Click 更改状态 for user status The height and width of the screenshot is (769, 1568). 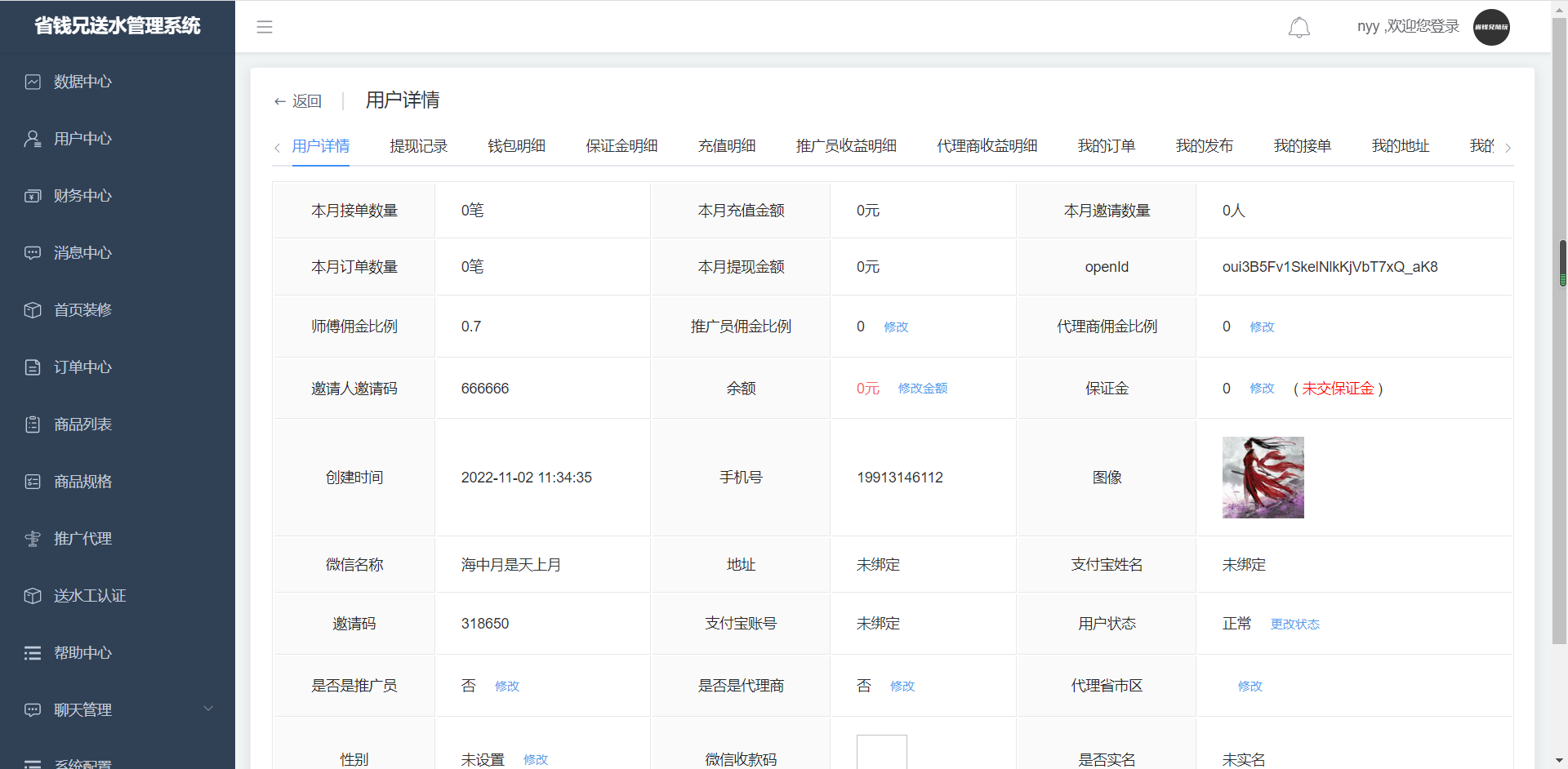pos(1294,625)
